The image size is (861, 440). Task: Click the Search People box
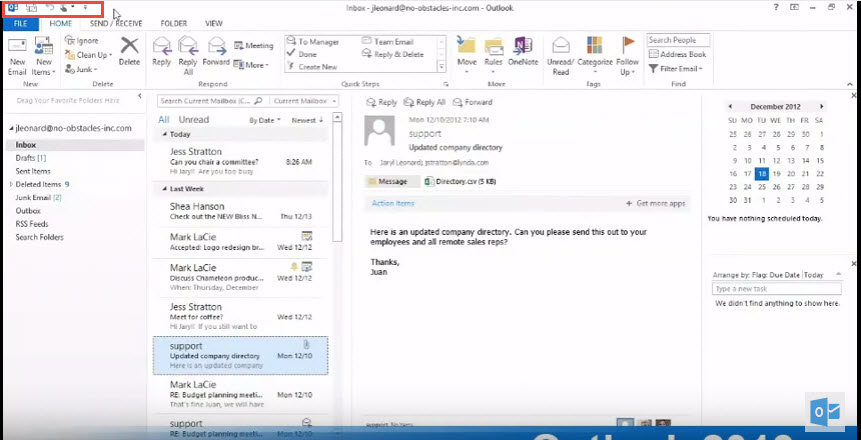[x=678, y=40]
